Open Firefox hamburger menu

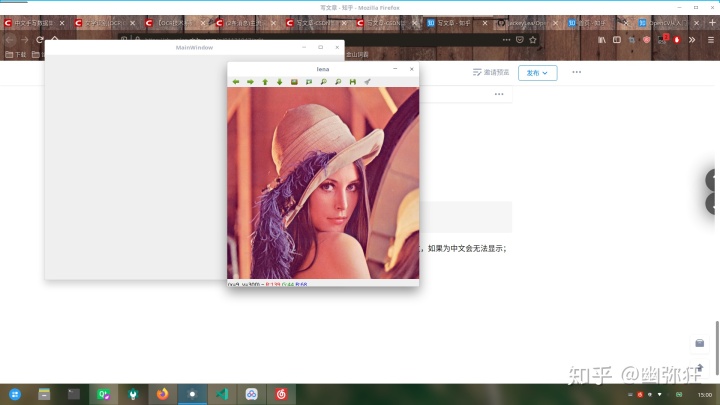click(711, 40)
